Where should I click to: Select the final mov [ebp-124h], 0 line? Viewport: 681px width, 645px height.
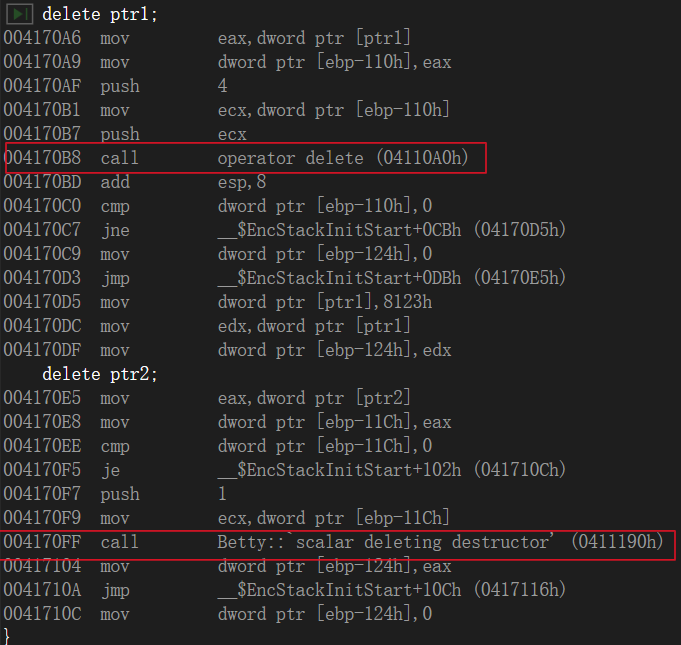pos(218,614)
